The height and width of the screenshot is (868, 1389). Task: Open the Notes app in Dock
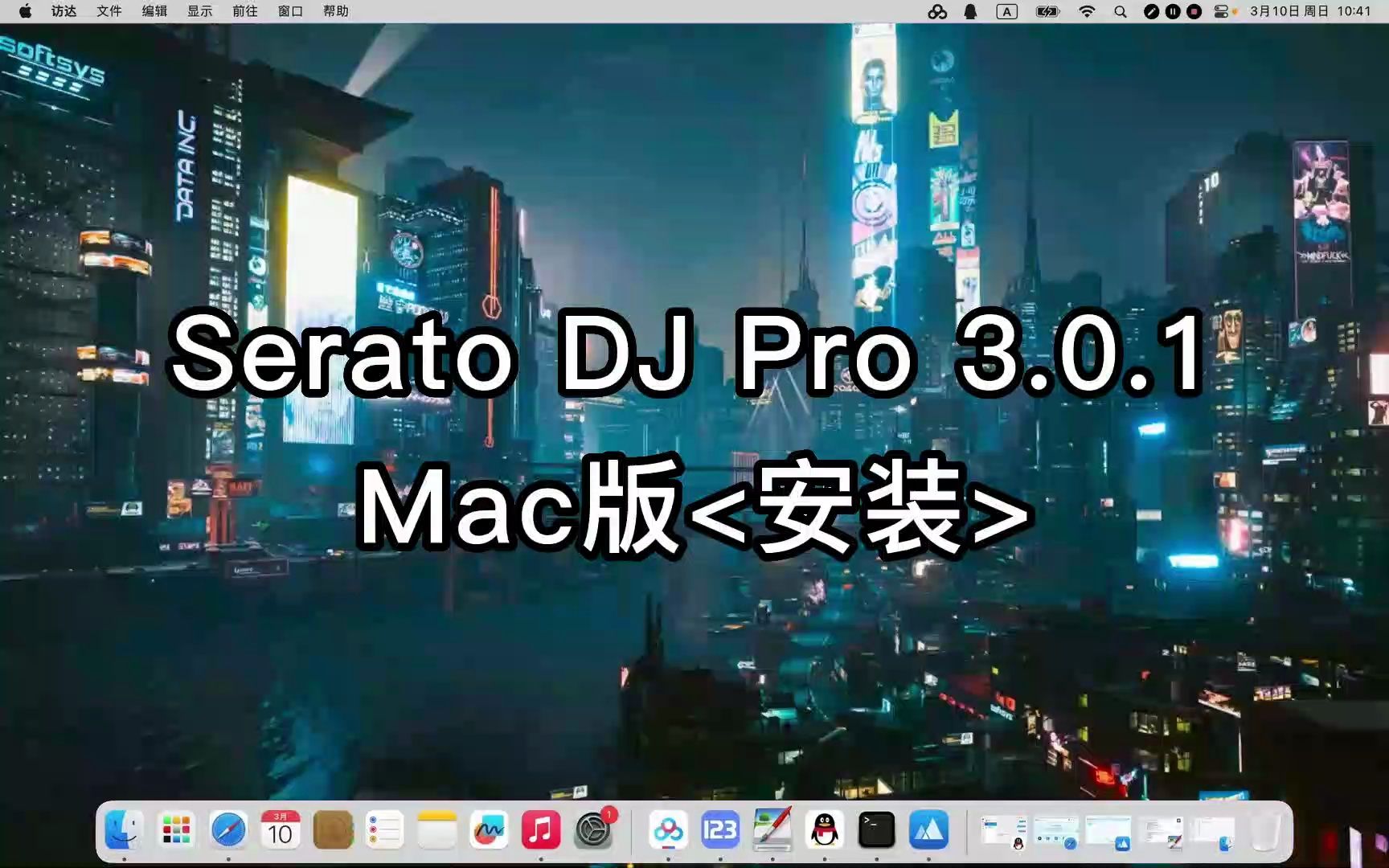coord(436,829)
